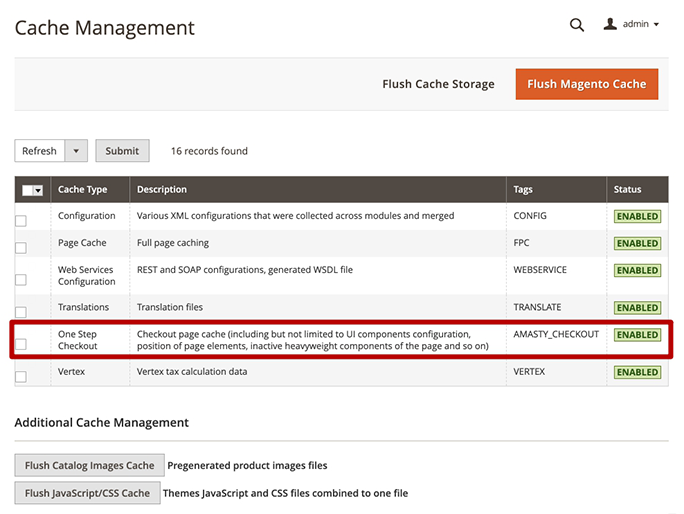The height and width of the screenshot is (514, 684).
Task: Click the ENABLED badge for One Step Checkout
Action: 637,335
